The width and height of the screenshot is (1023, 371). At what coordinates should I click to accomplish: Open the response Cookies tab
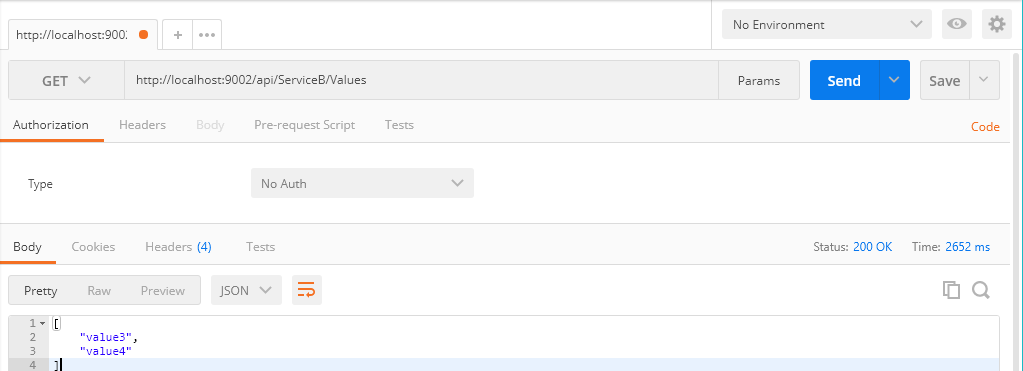93,246
